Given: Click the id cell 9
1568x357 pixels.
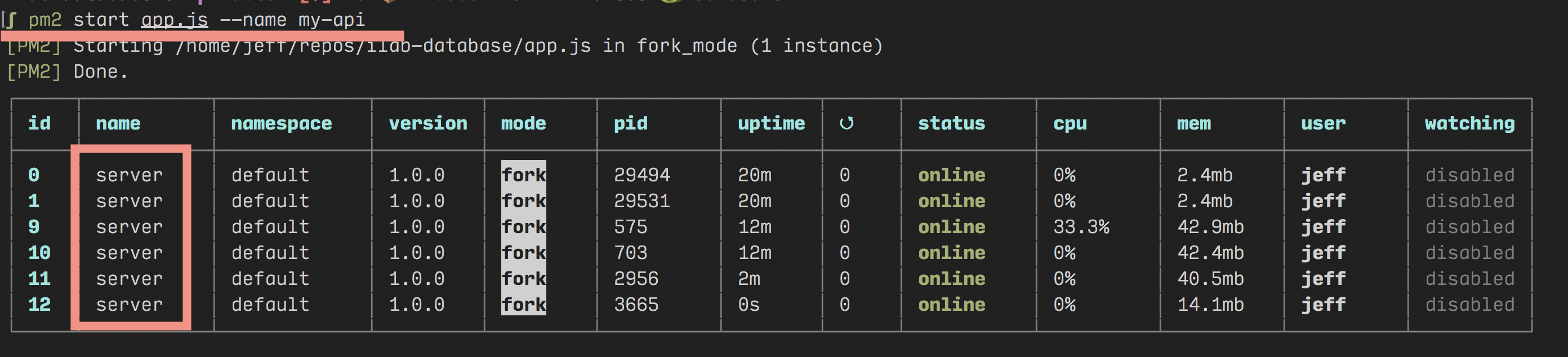Looking at the screenshot, I should tap(33, 227).
